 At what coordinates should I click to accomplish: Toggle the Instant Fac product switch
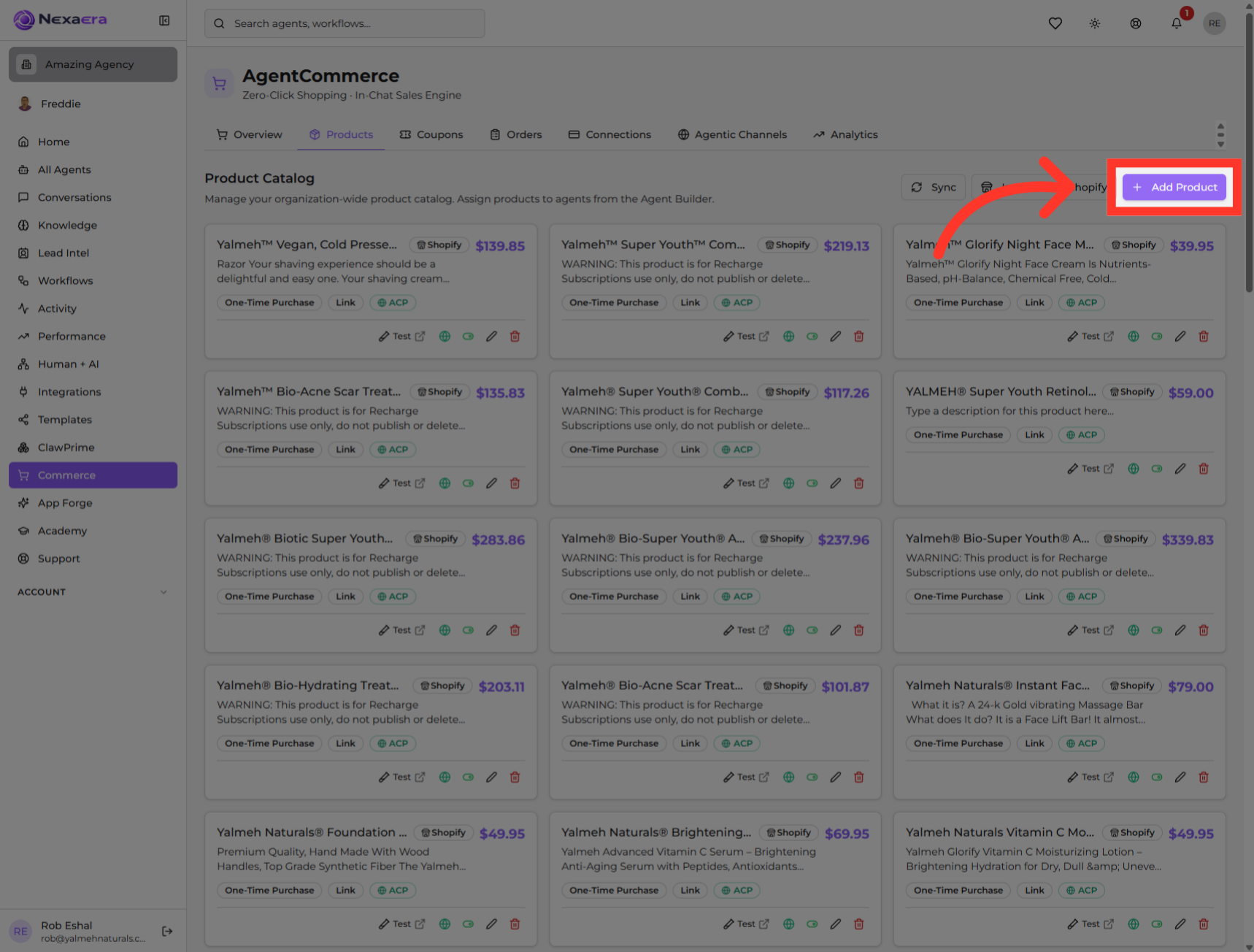pos(1157,777)
